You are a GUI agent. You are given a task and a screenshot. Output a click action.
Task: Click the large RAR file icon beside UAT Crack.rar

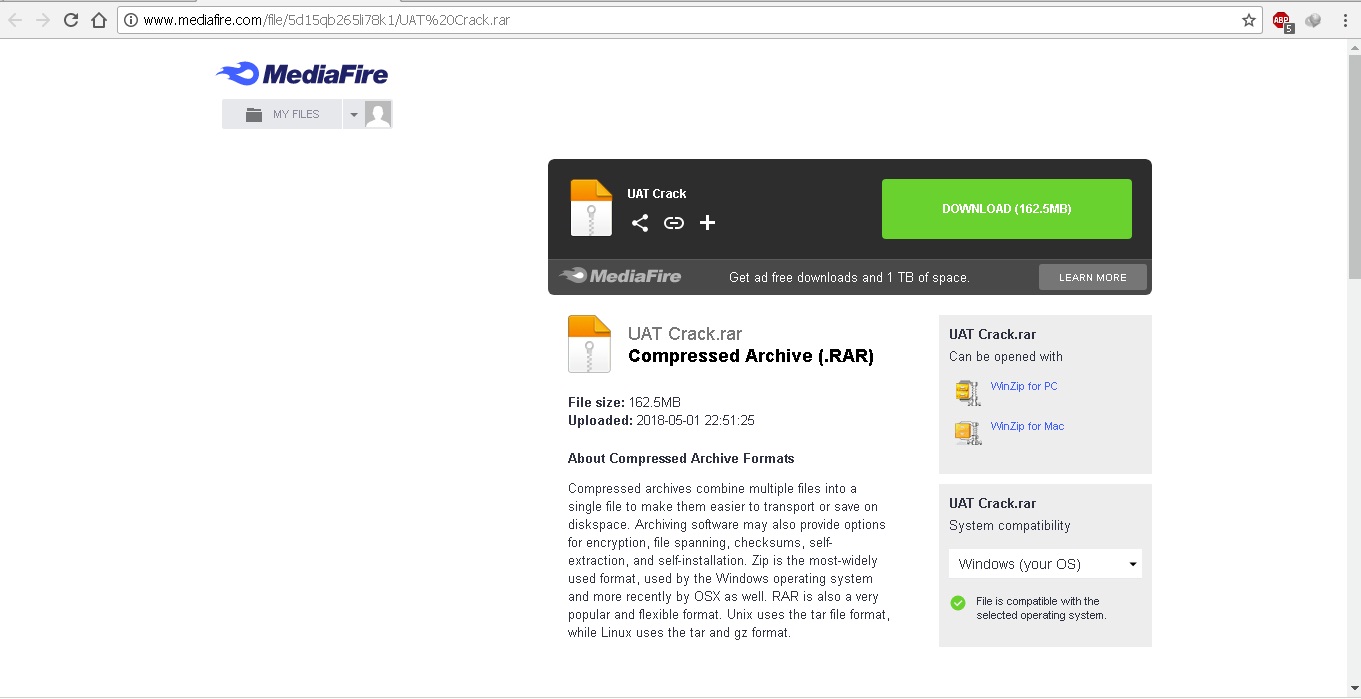point(589,344)
